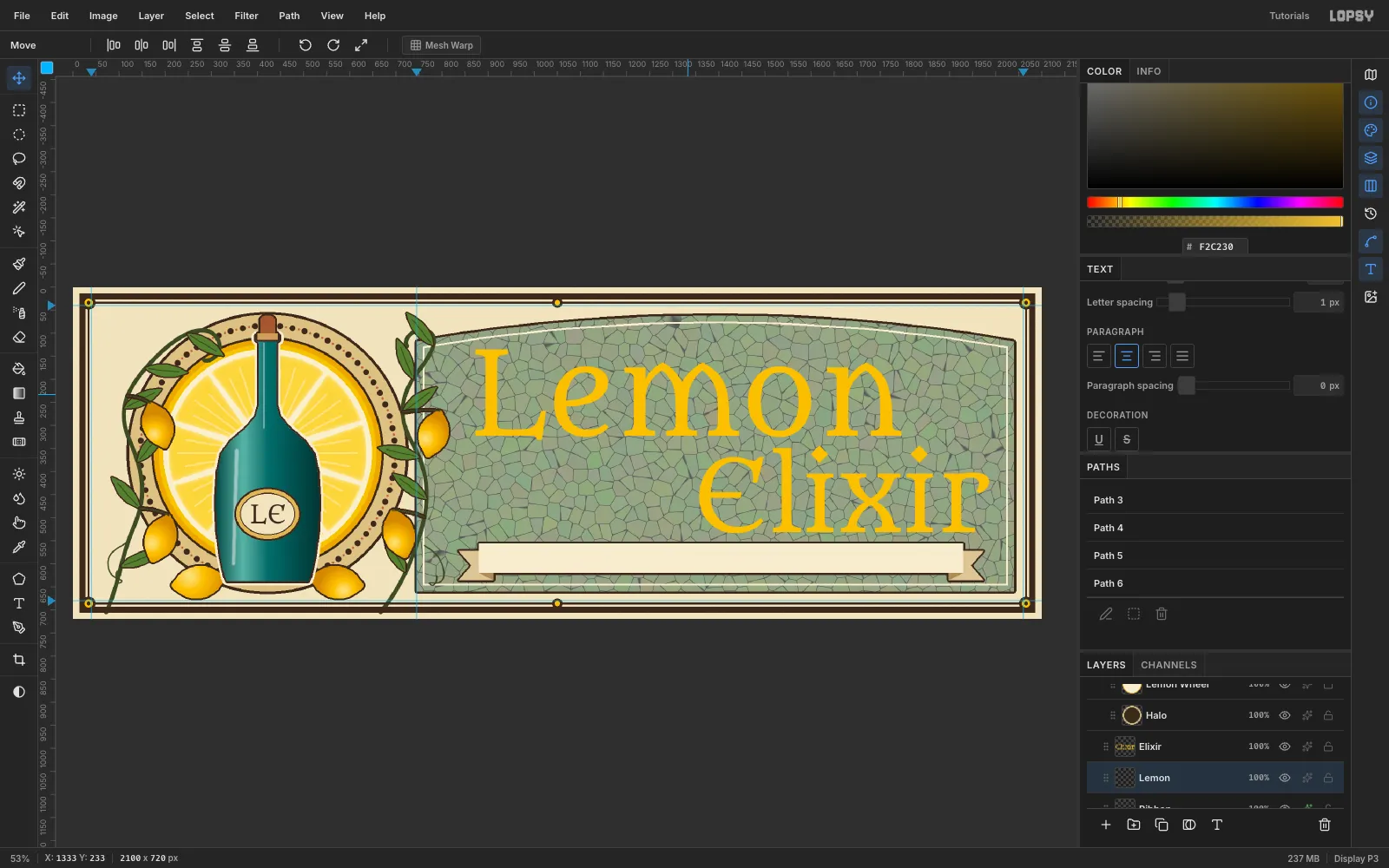Select Path 5 in Paths panel
1389x868 pixels.
[1215, 556]
